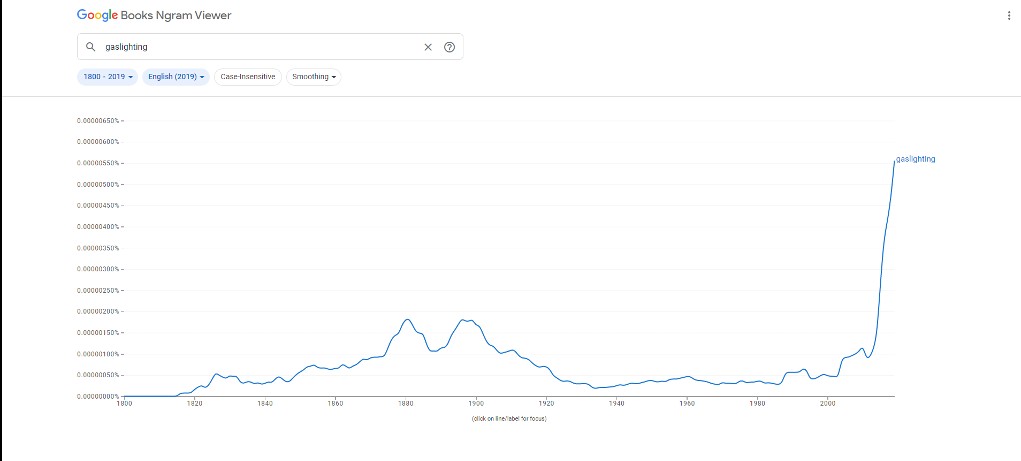Open the 1800 - 2019 date range dropdown
Image resolution: width=1021 pixels, height=461 pixels.
[x=108, y=77]
